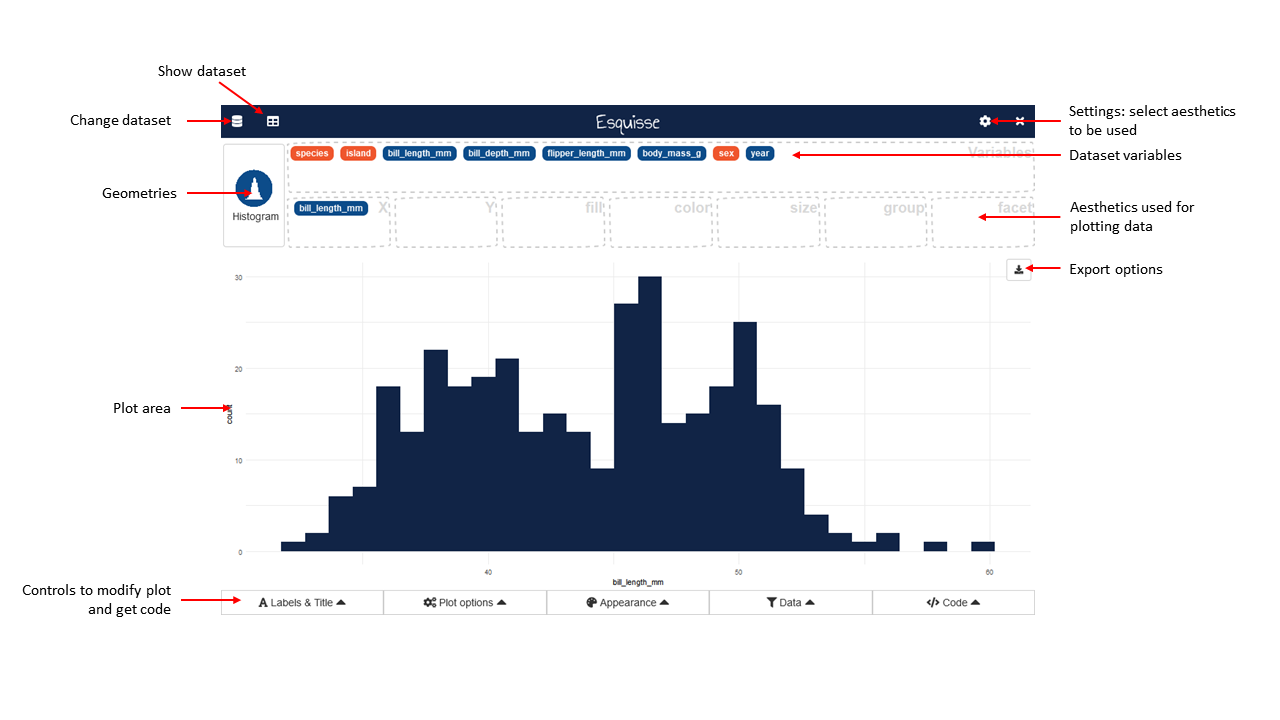Open the show dataset table icon

pos(272,121)
